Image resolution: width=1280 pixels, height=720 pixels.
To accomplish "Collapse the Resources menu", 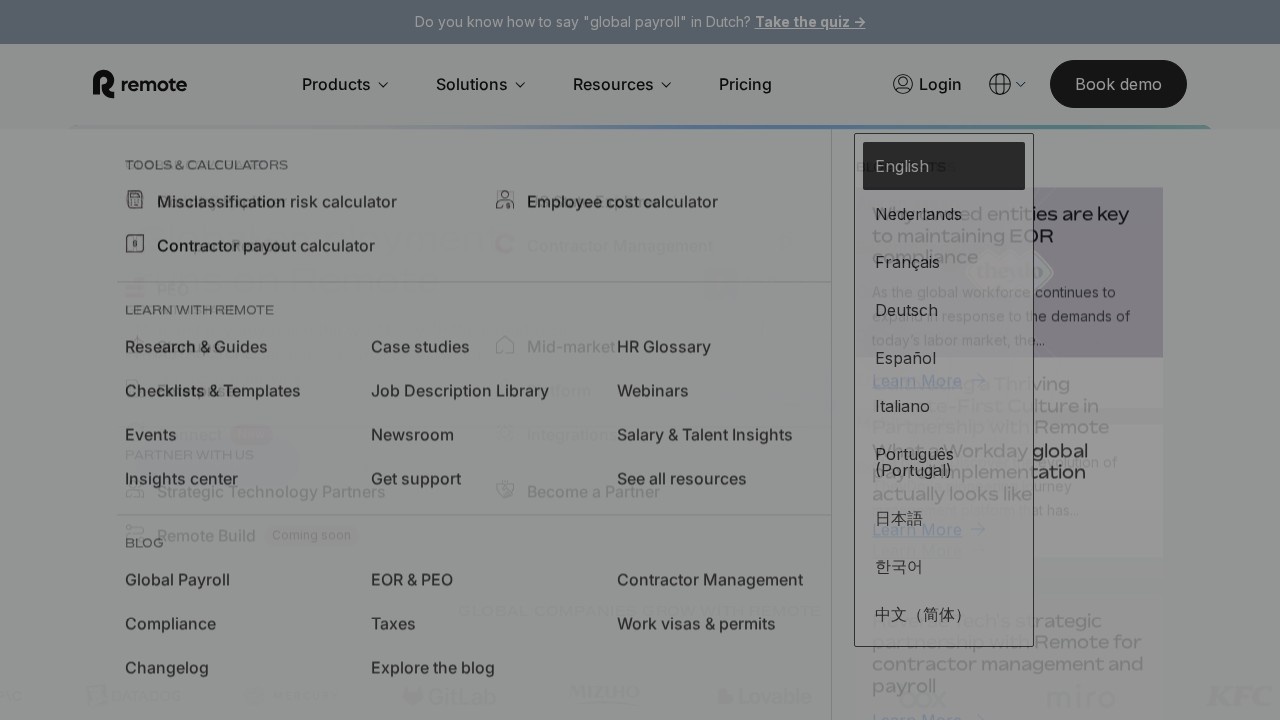I will click(x=622, y=84).
